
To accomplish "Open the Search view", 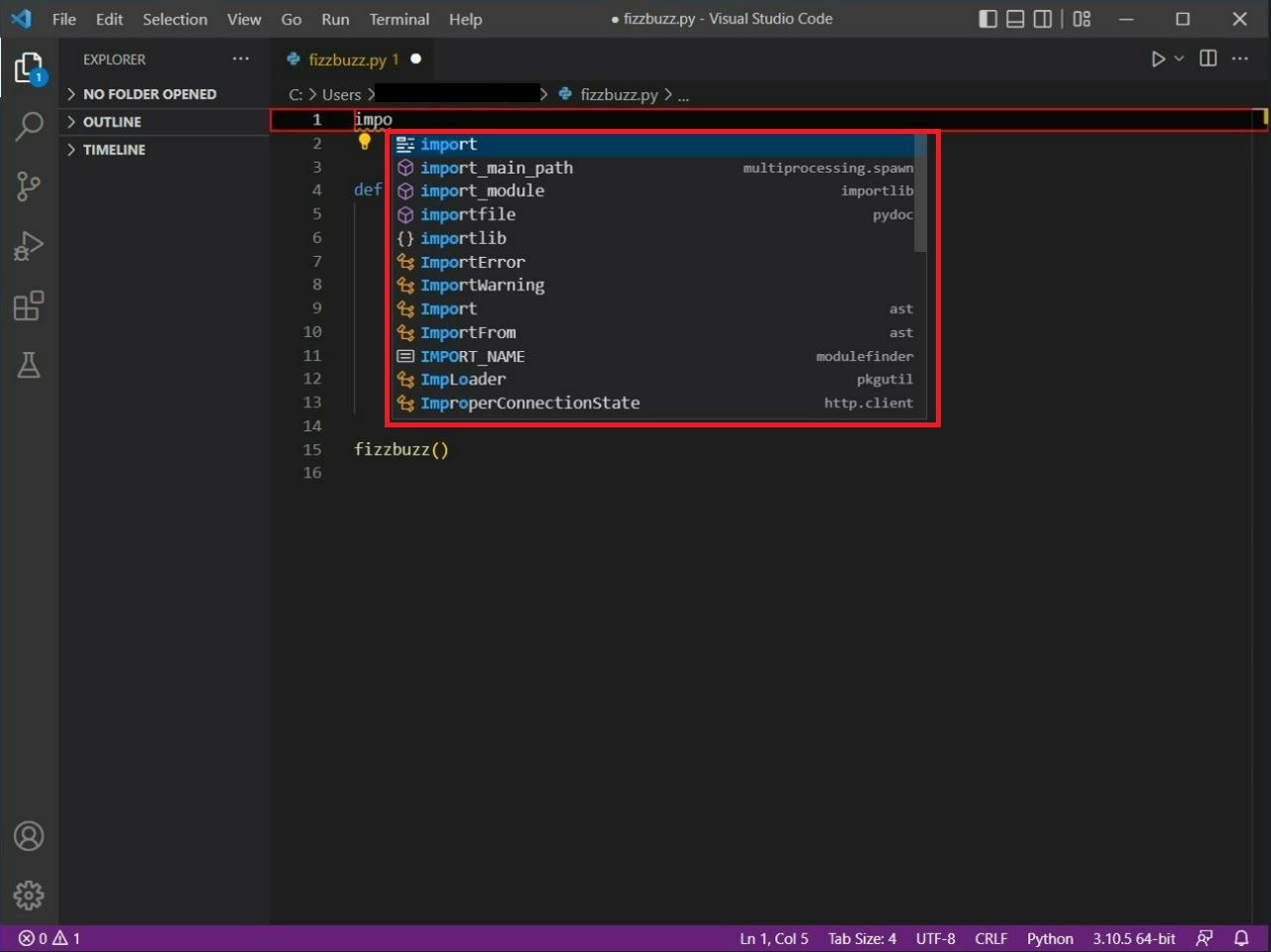I will (x=29, y=126).
